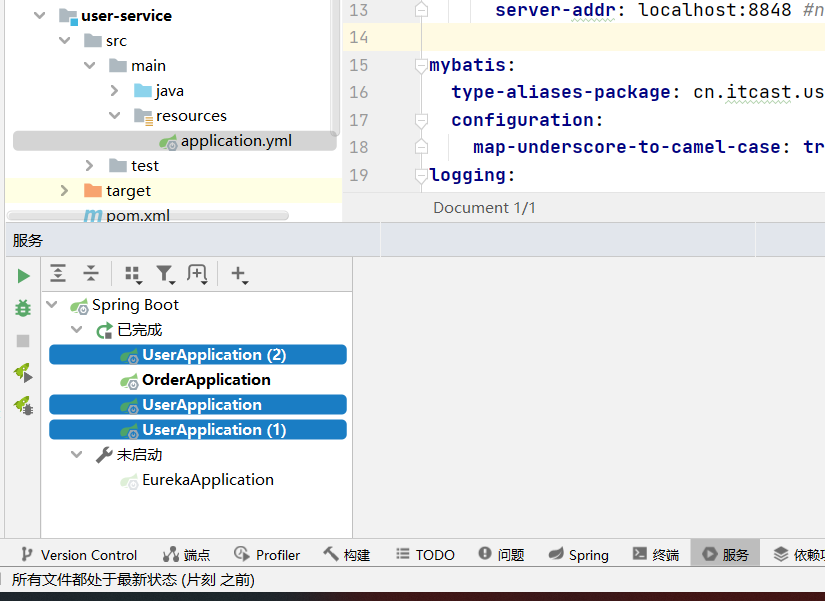Click the server-addr key on line 13
Image resolution: width=825 pixels, height=601 pixels.
[x=556, y=10]
